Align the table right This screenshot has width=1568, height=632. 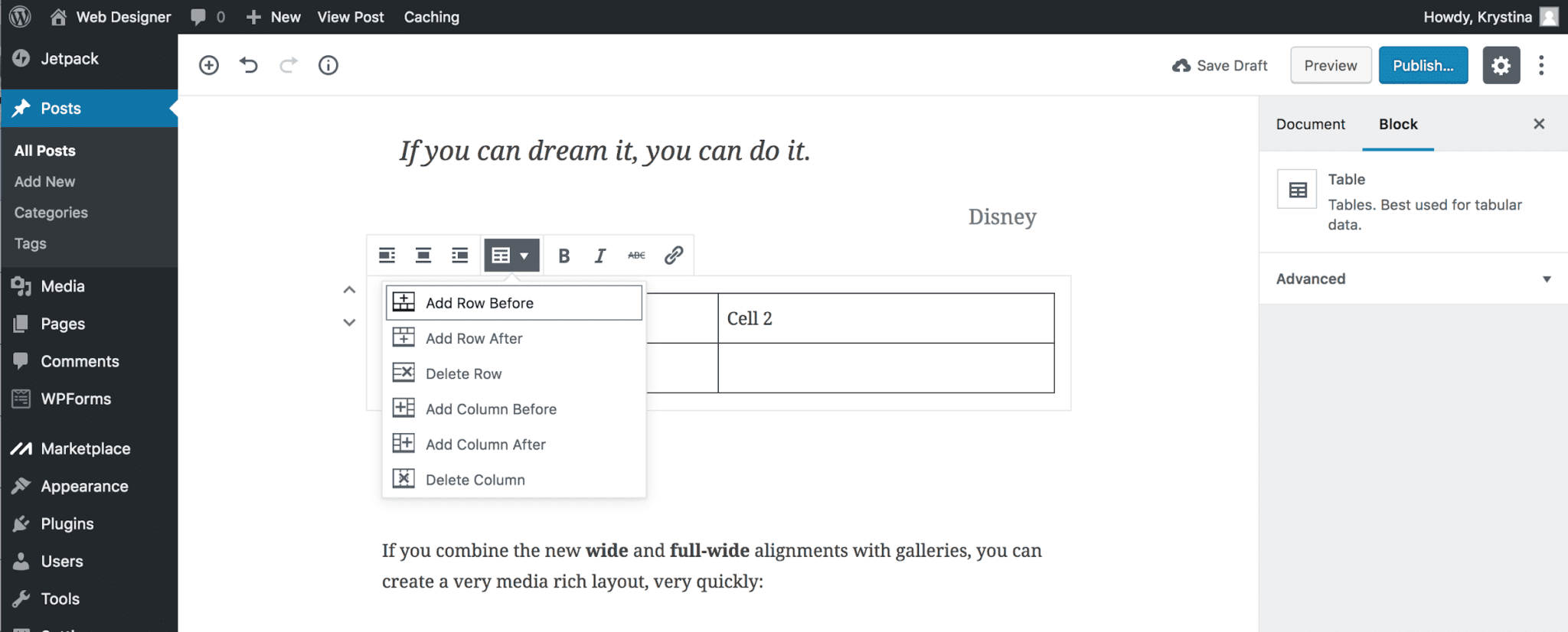point(459,255)
